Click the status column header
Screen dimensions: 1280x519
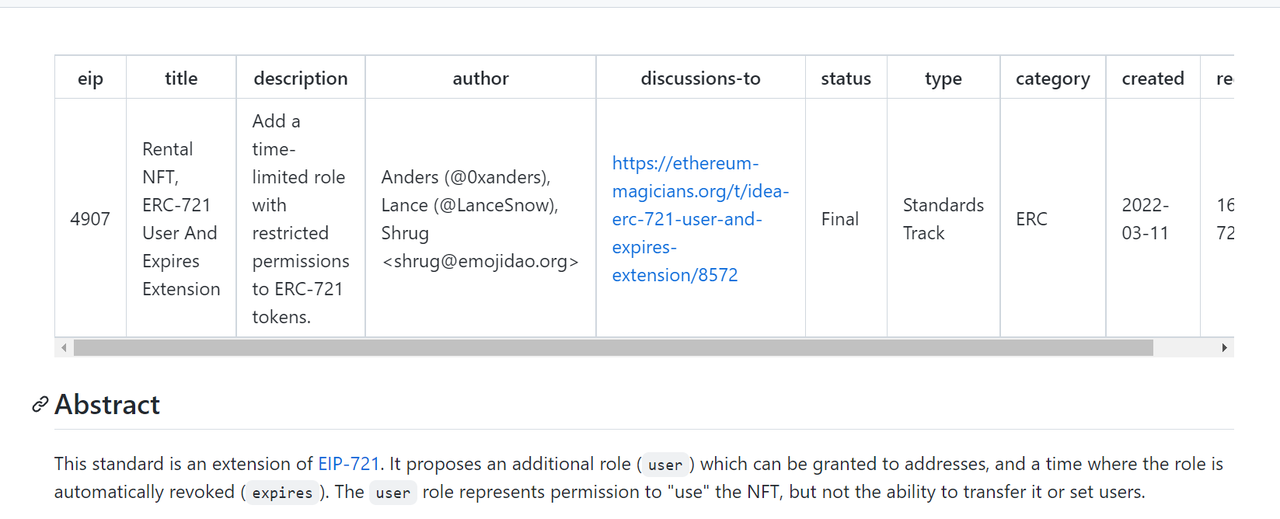846,78
